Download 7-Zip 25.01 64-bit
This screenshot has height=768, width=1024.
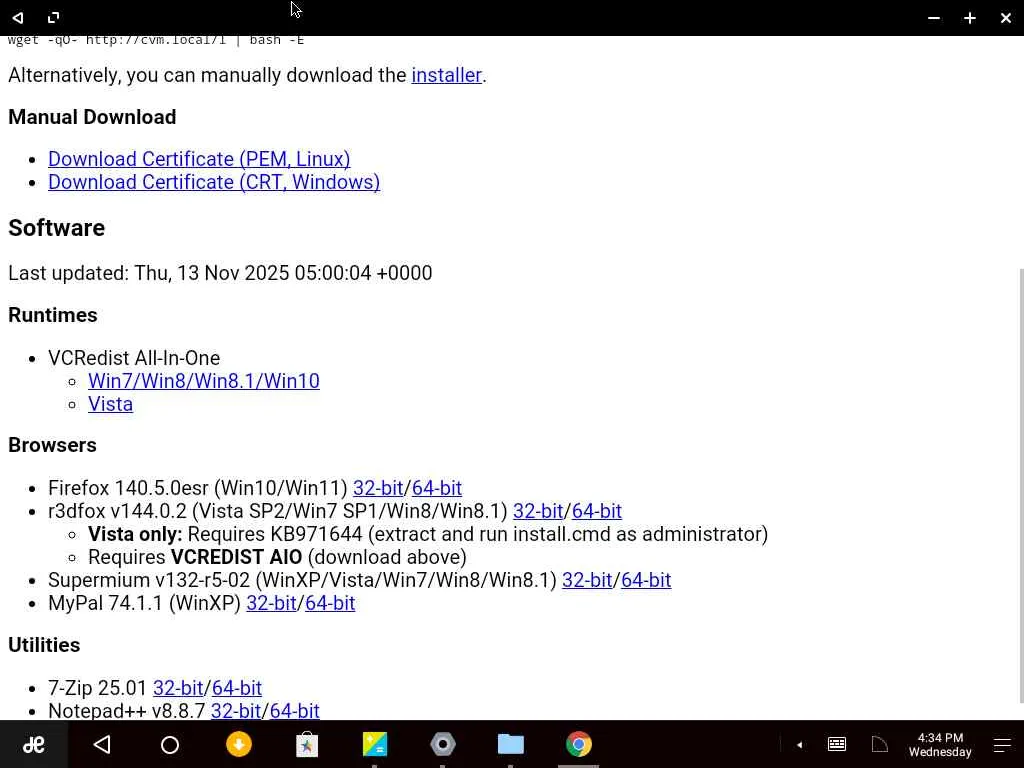pyautogui.click(x=237, y=688)
